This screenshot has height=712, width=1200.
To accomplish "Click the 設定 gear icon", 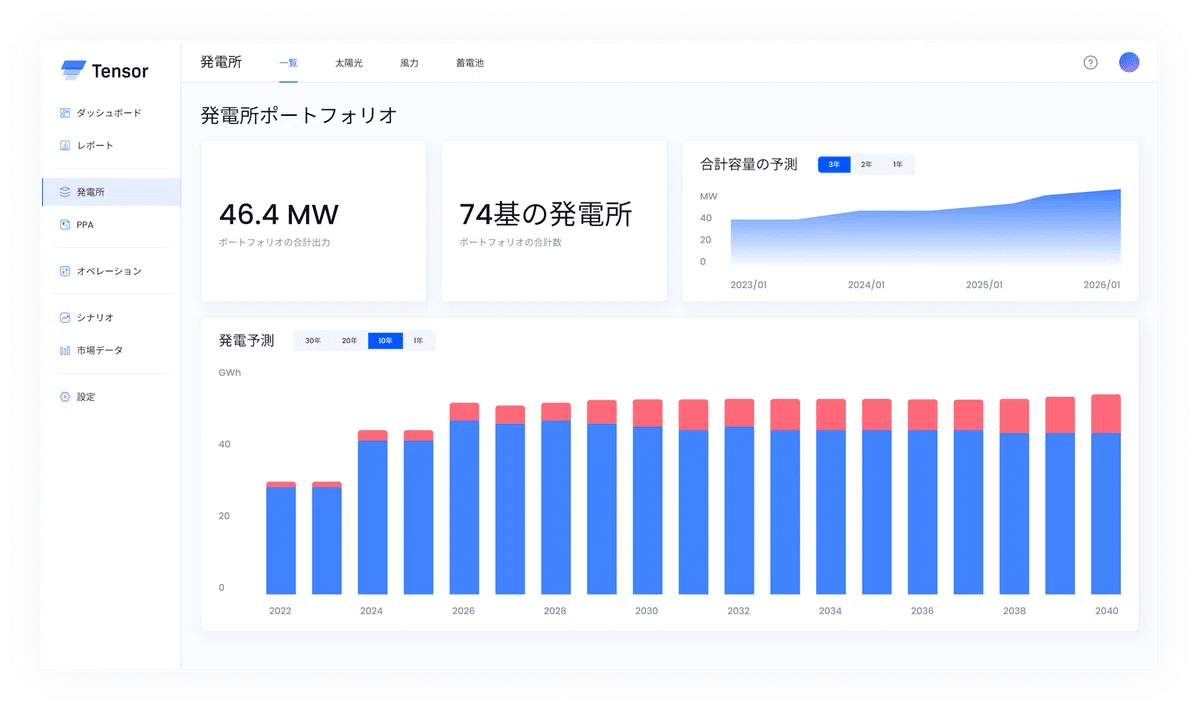I will [65, 397].
